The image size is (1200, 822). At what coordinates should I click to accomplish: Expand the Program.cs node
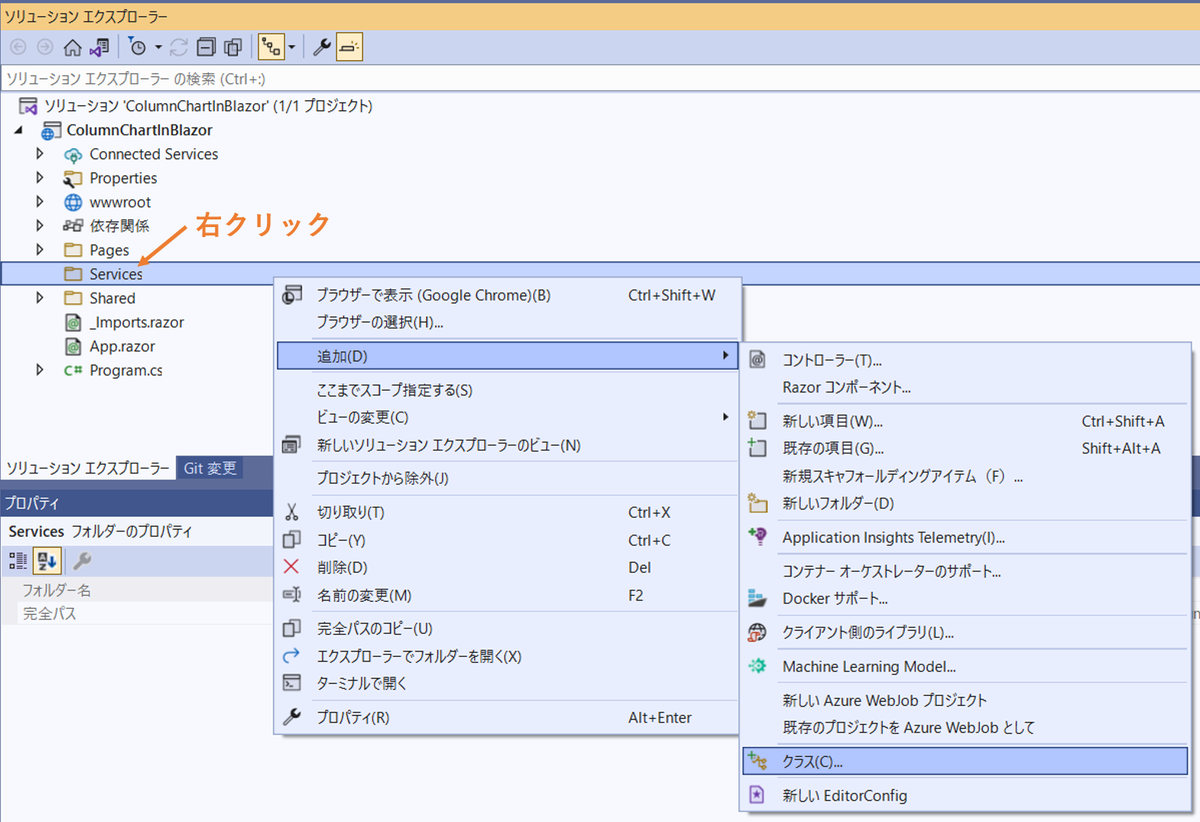click(x=40, y=370)
